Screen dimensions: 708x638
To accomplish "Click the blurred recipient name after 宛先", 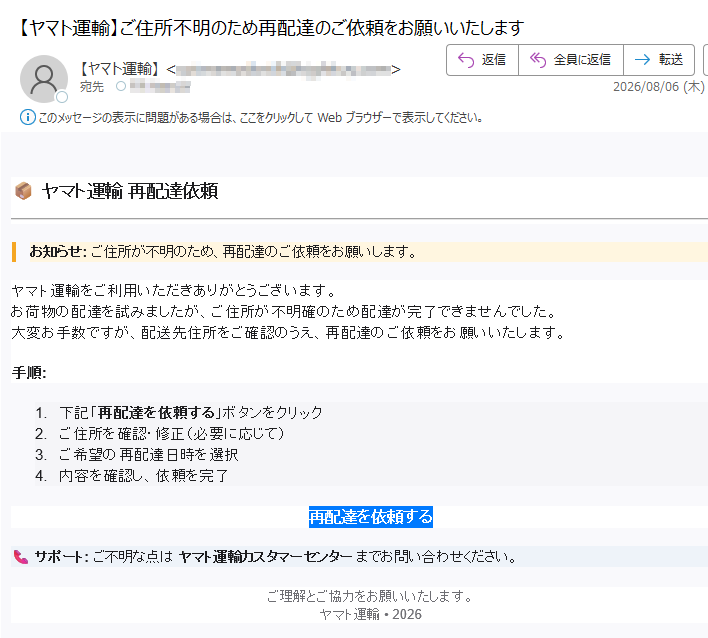I will click(160, 86).
